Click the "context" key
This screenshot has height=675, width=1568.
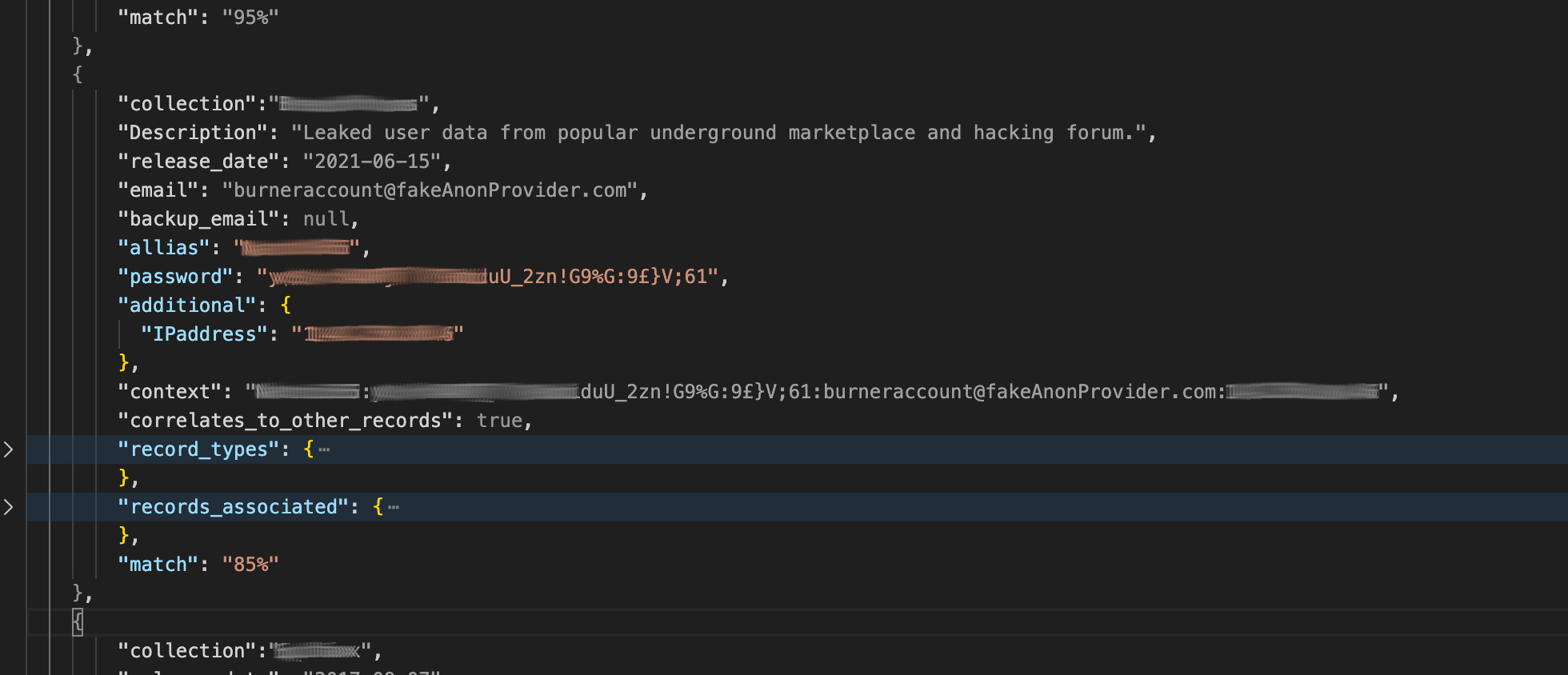[170, 392]
